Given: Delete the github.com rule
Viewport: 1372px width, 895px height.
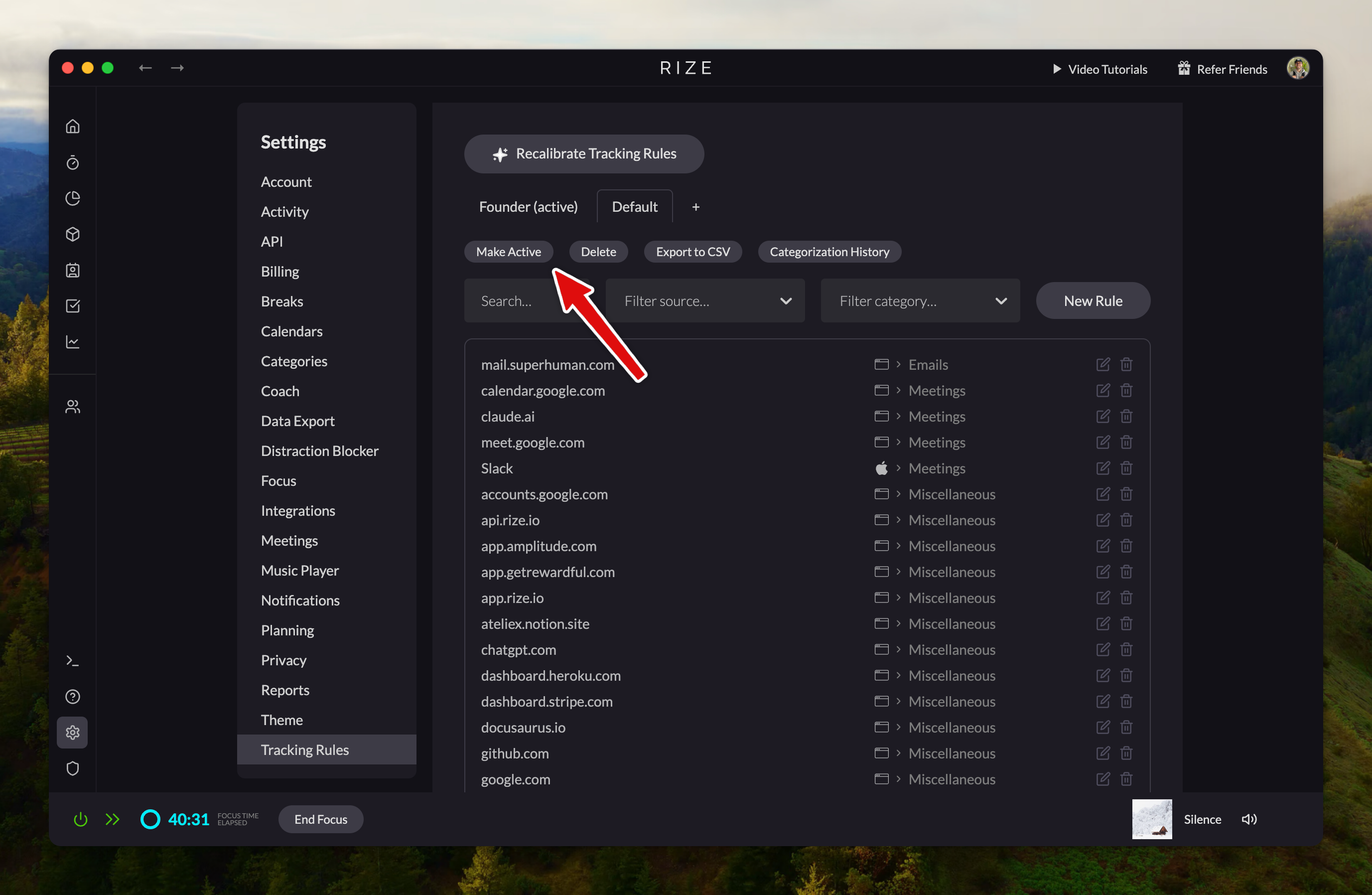Looking at the screenshot, I should [x=1126, y=753].
